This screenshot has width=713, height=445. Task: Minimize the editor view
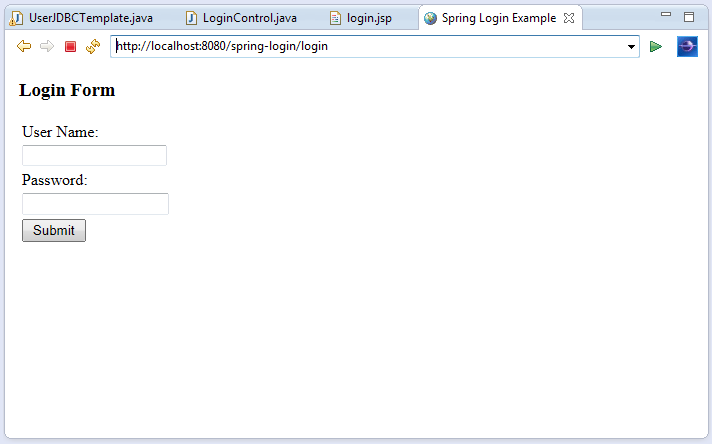pyautogui.click(x=667, y=17)
